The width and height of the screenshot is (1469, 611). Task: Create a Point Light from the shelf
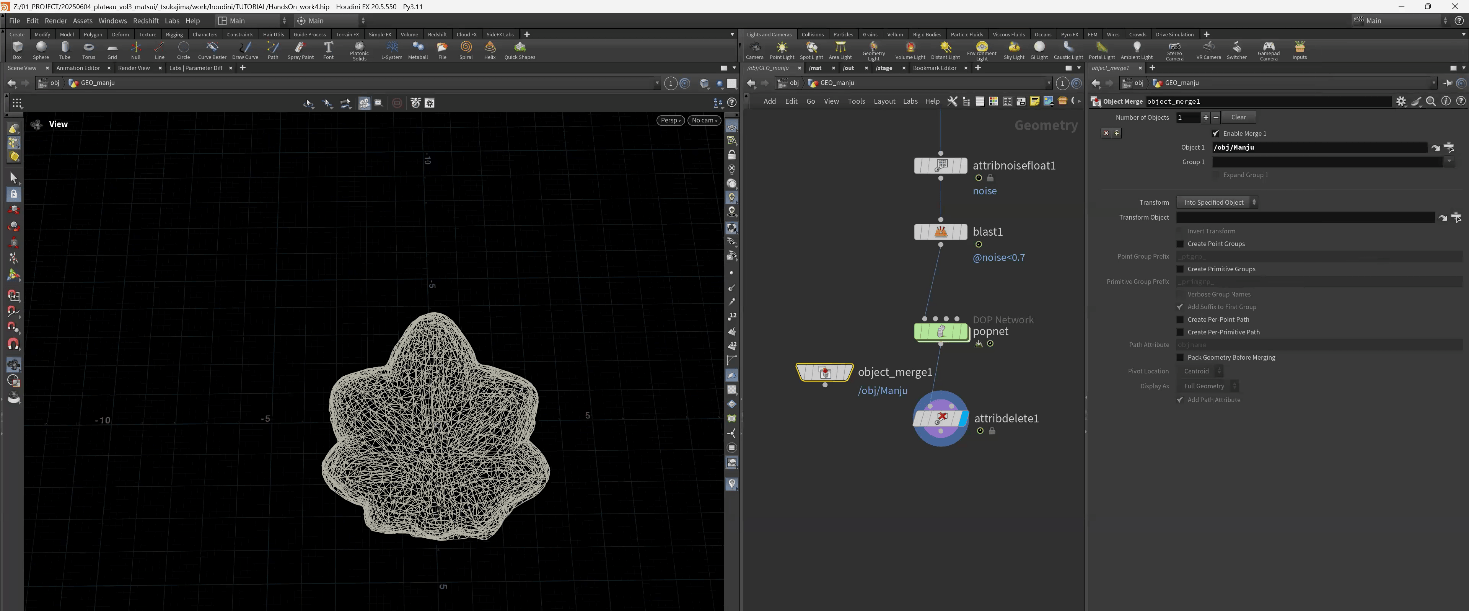(782, 48)
